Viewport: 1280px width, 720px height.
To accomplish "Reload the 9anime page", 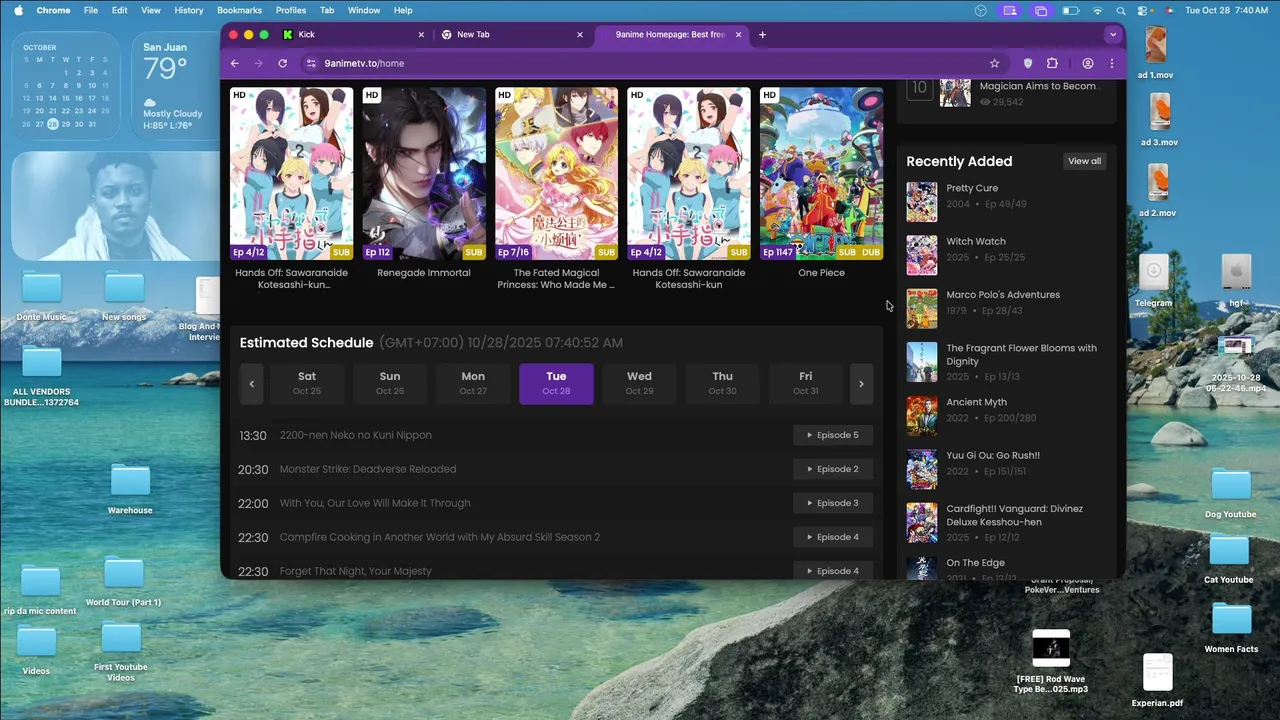I will pos(283,63).
